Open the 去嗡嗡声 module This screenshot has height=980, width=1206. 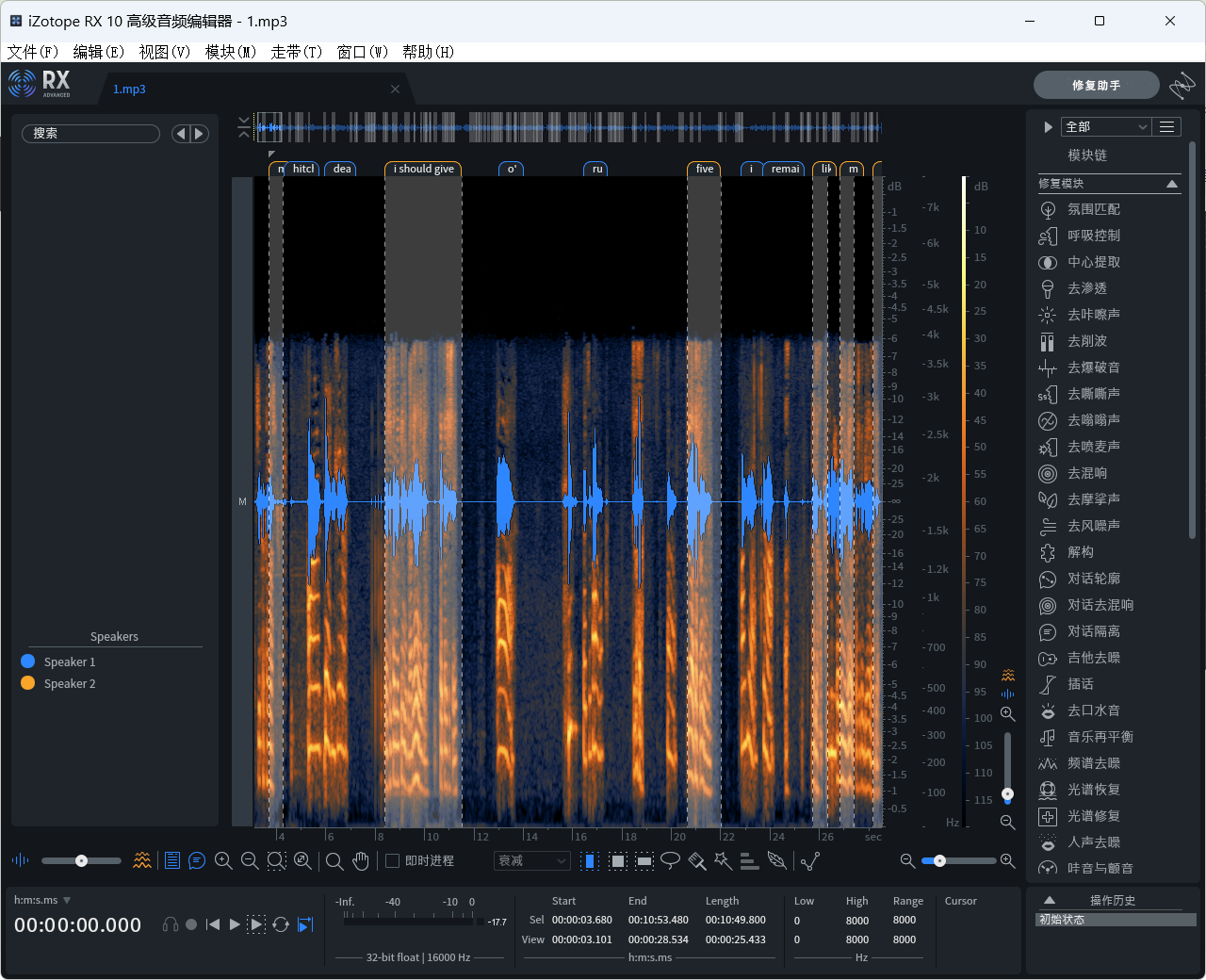1093,420
